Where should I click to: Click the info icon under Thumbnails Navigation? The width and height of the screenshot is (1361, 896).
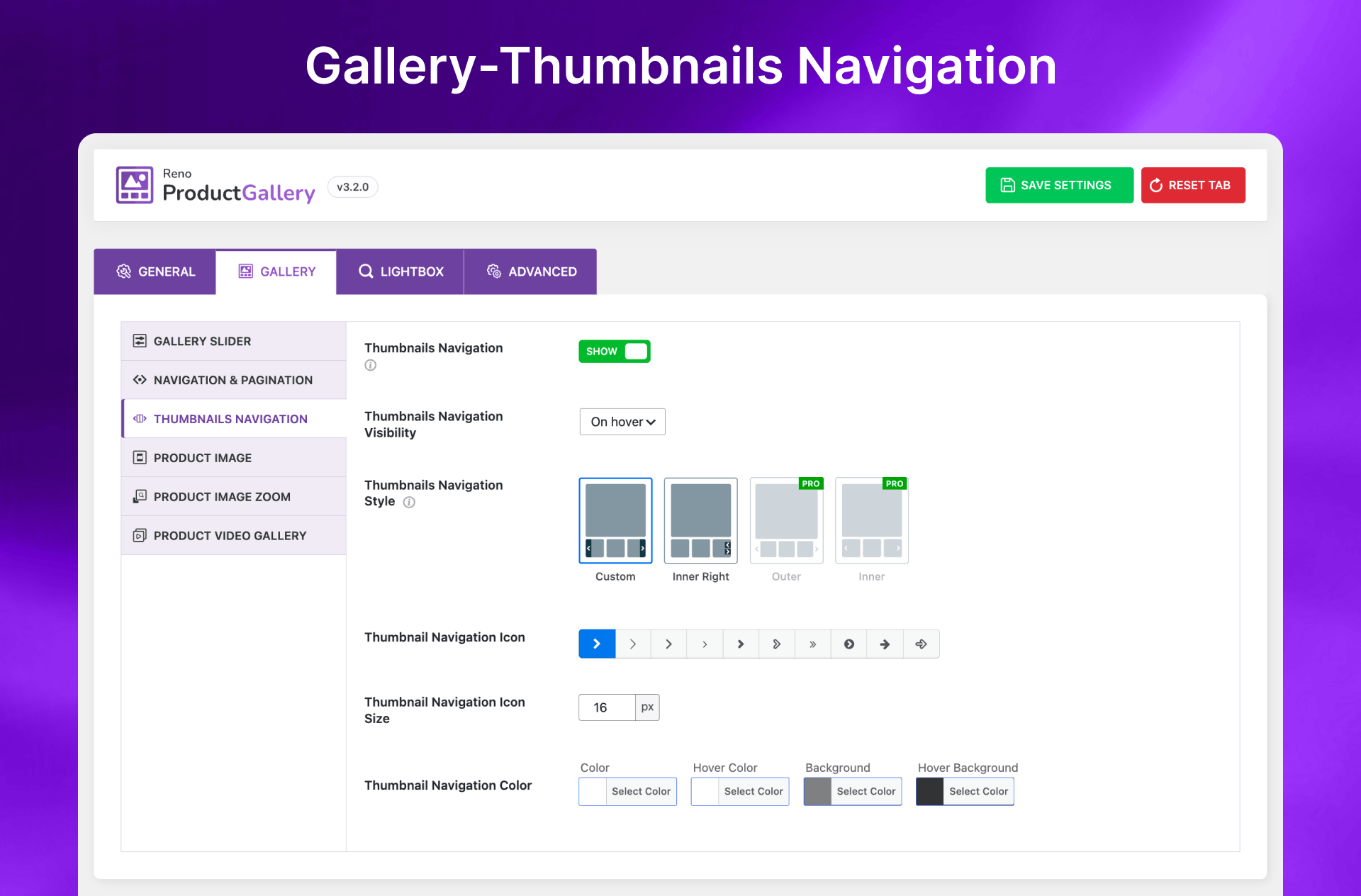pyautogui.click(x=370, y=365)
